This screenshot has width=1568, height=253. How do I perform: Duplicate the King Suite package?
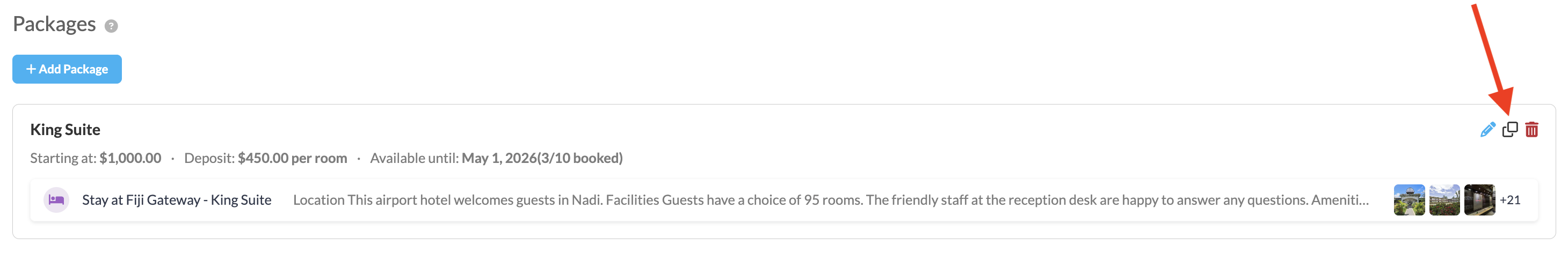[x=1509, y=130]
